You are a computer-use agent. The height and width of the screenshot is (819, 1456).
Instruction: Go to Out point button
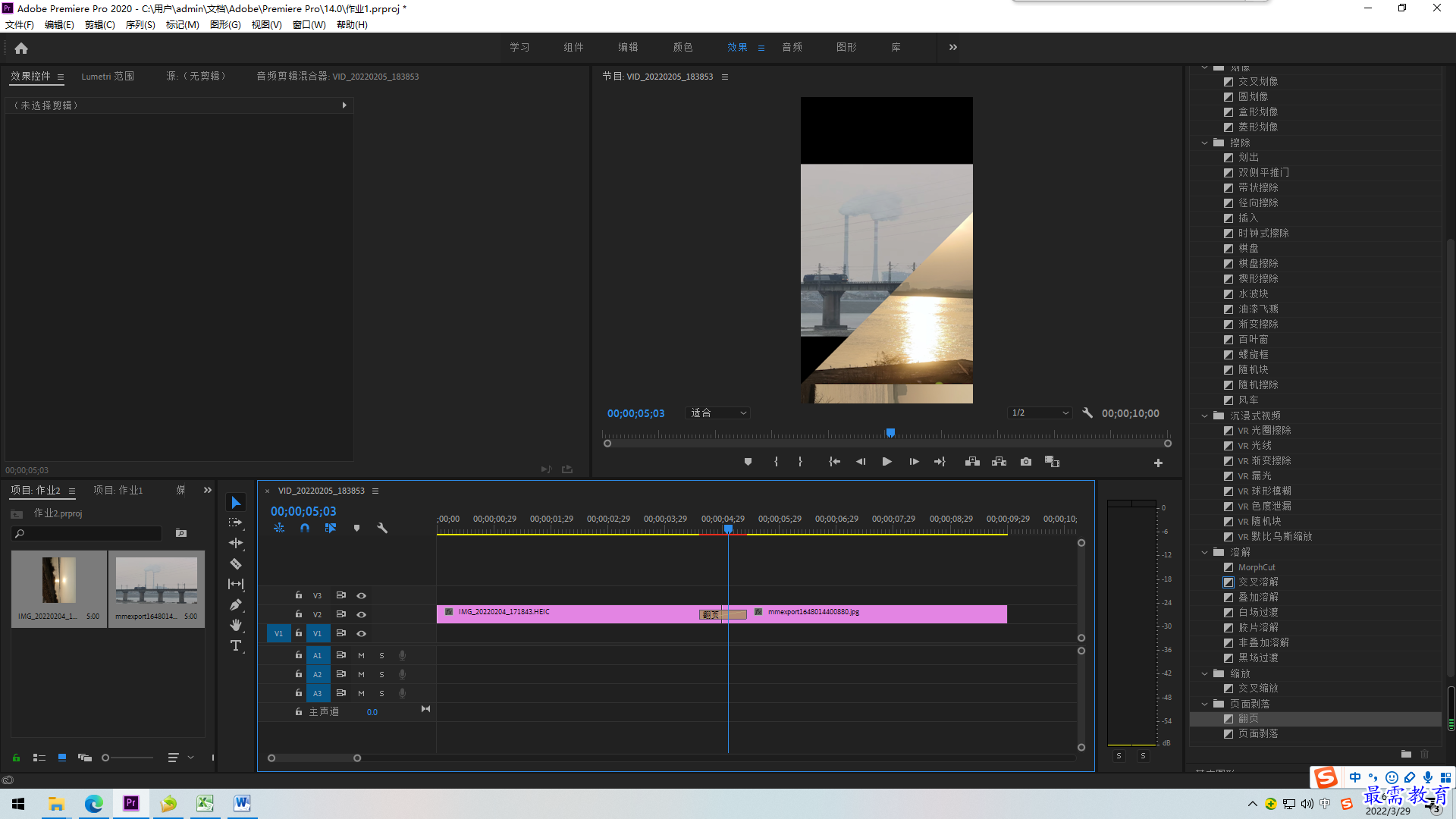click(940, 462)
